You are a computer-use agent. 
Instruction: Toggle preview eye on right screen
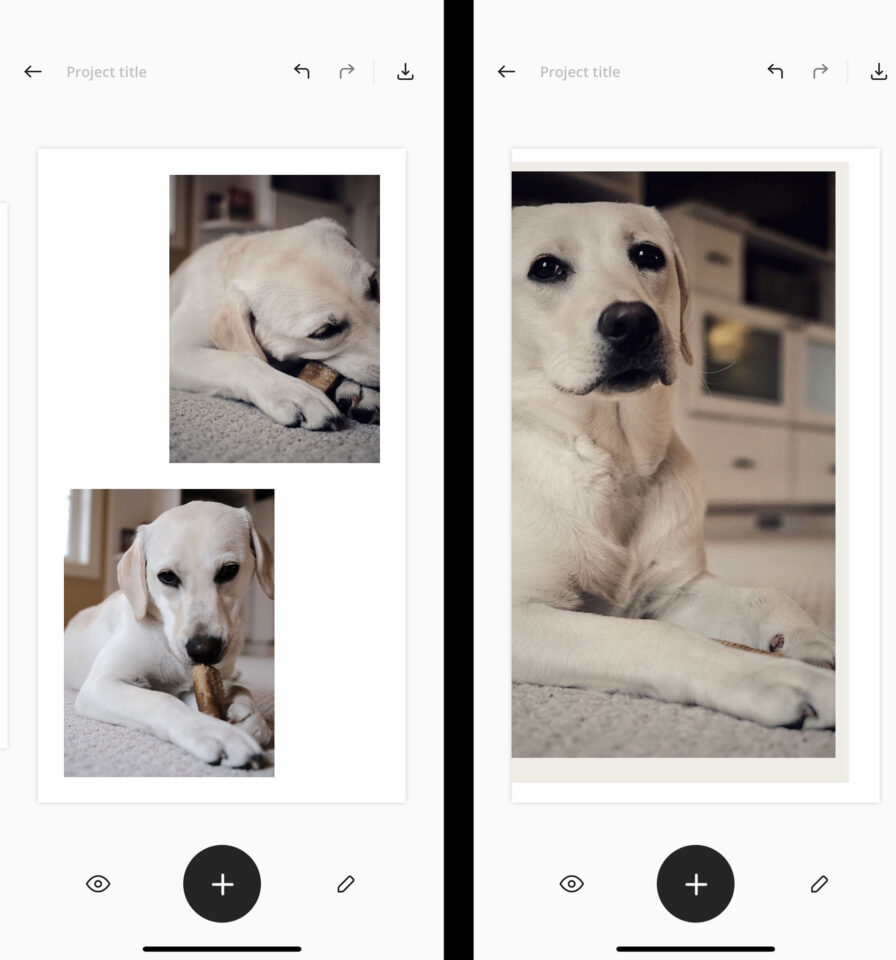coord(571,884)
